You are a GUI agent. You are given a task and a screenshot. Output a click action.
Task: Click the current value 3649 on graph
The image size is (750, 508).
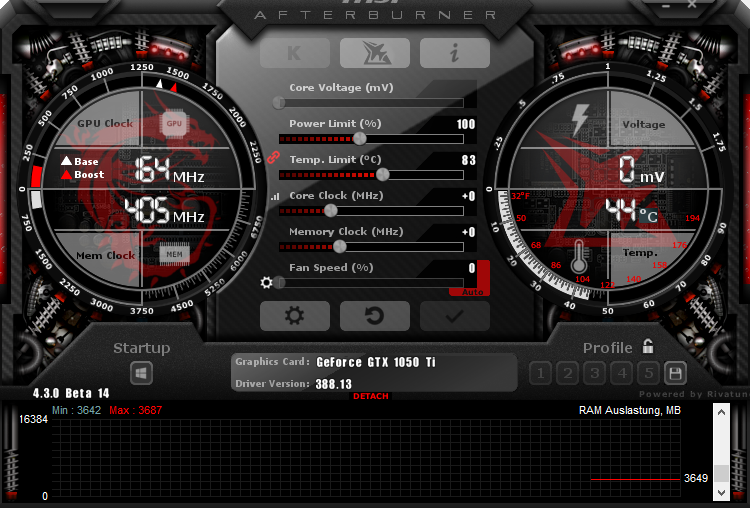click(696, 478)
